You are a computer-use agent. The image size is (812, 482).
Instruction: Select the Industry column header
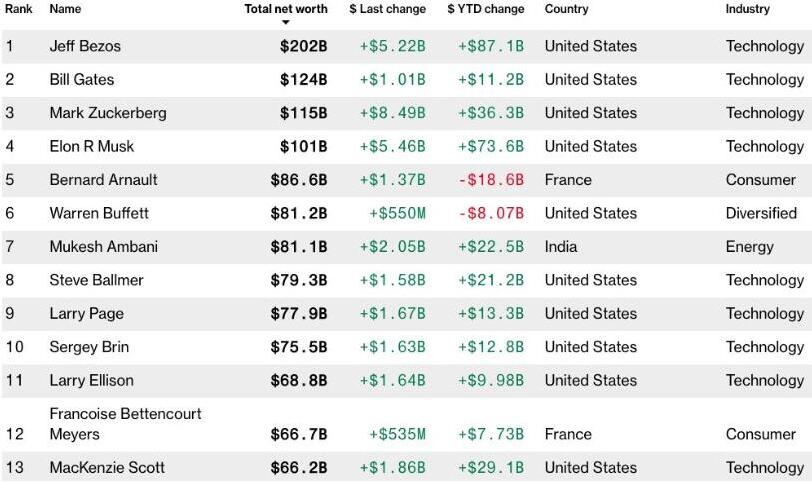tap(748, 9)
